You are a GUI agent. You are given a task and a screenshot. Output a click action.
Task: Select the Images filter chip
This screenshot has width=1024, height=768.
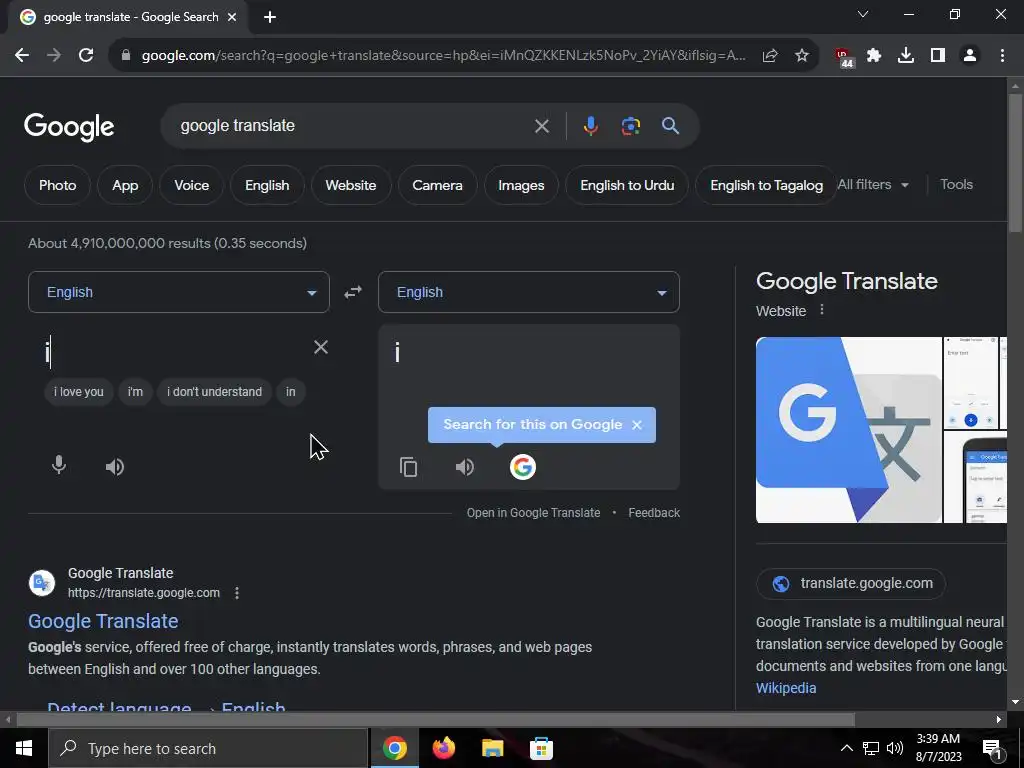[521, 185]
